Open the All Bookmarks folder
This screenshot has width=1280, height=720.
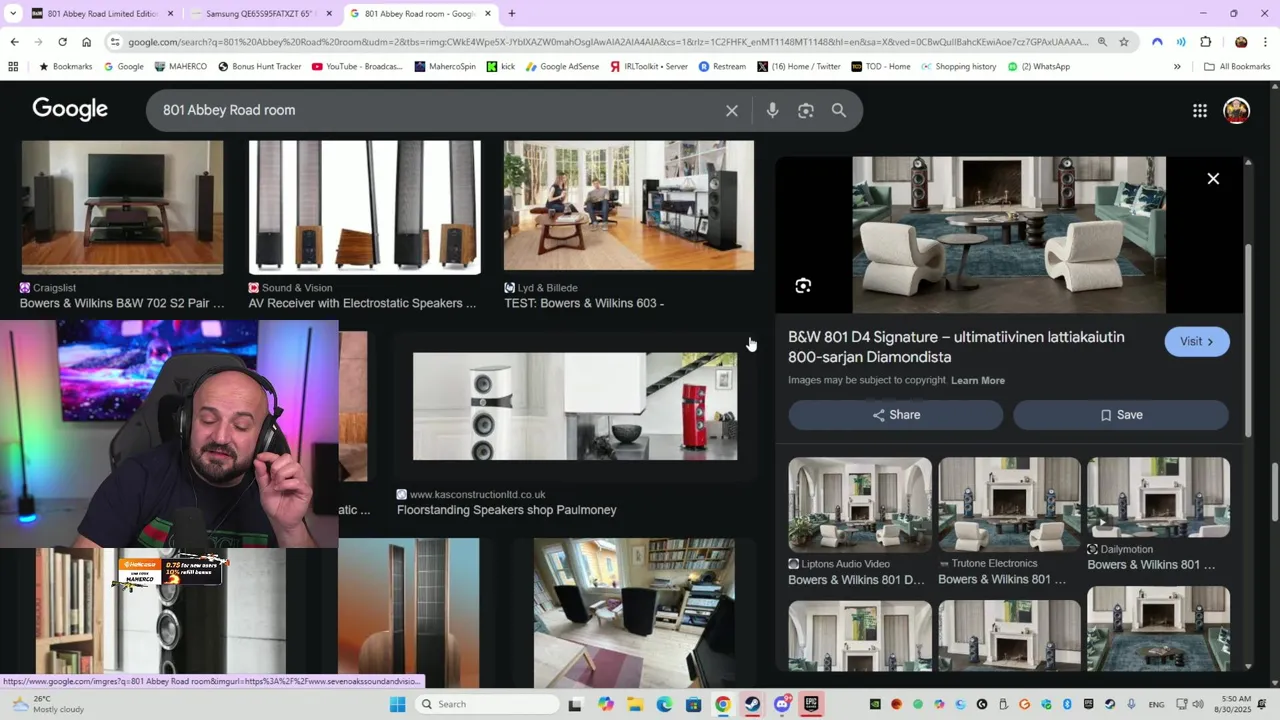pyautogui.click(x=1237, y=67)
